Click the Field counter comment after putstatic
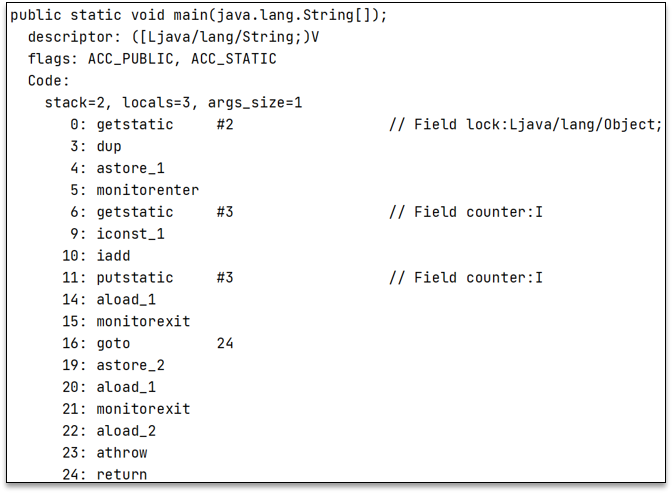Screen dimensions: 672x493 [466, 277]
